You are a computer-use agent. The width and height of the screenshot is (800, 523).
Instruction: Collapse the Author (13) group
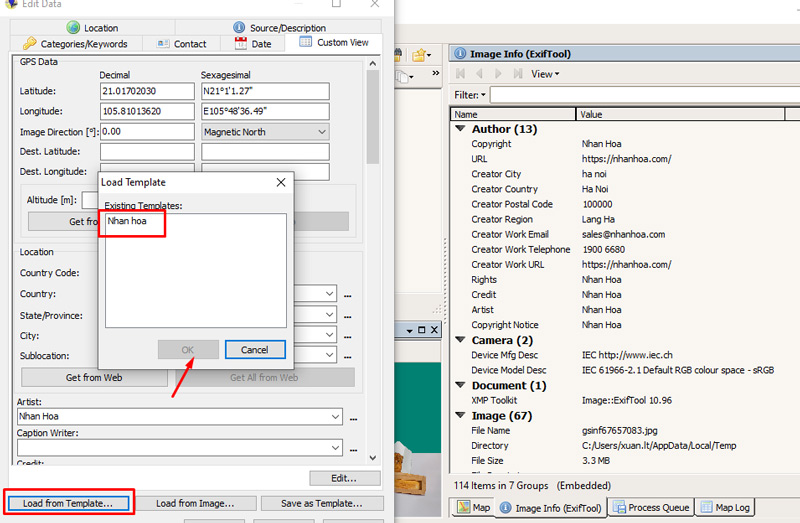coord(460,129)
